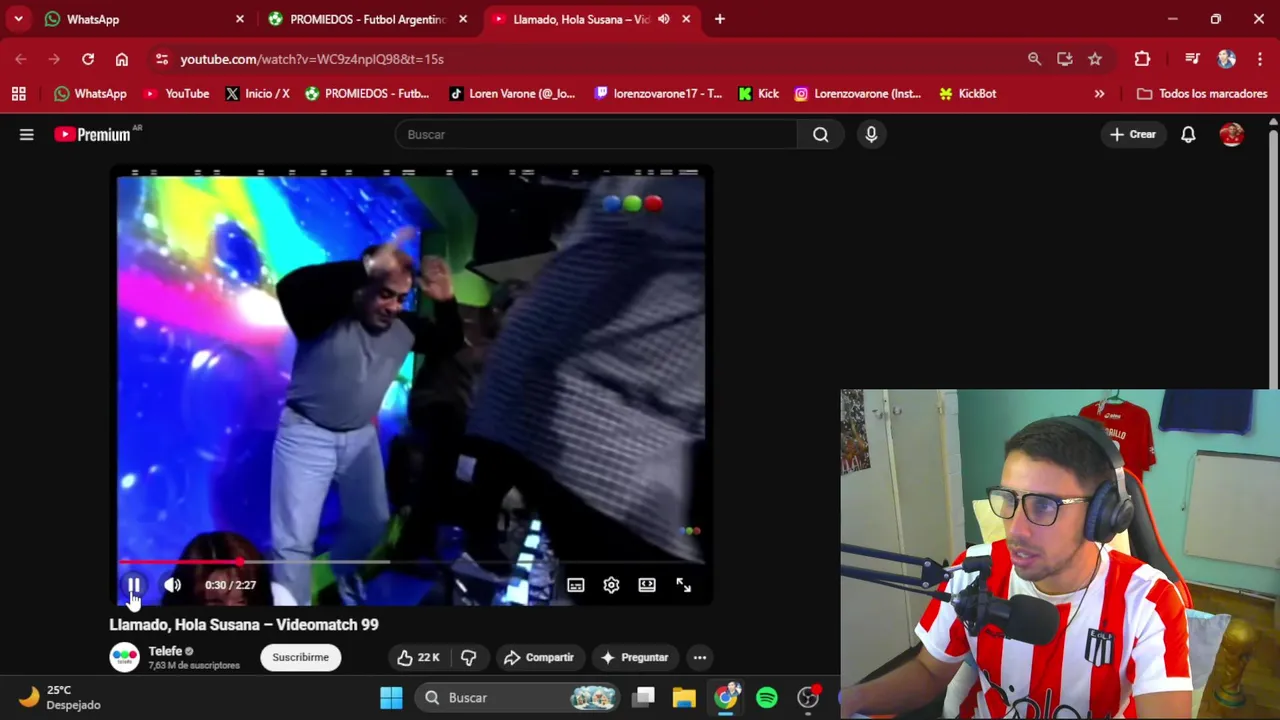
Task: Open more actions three-dot menu
Action: click(x=700, y=657)
